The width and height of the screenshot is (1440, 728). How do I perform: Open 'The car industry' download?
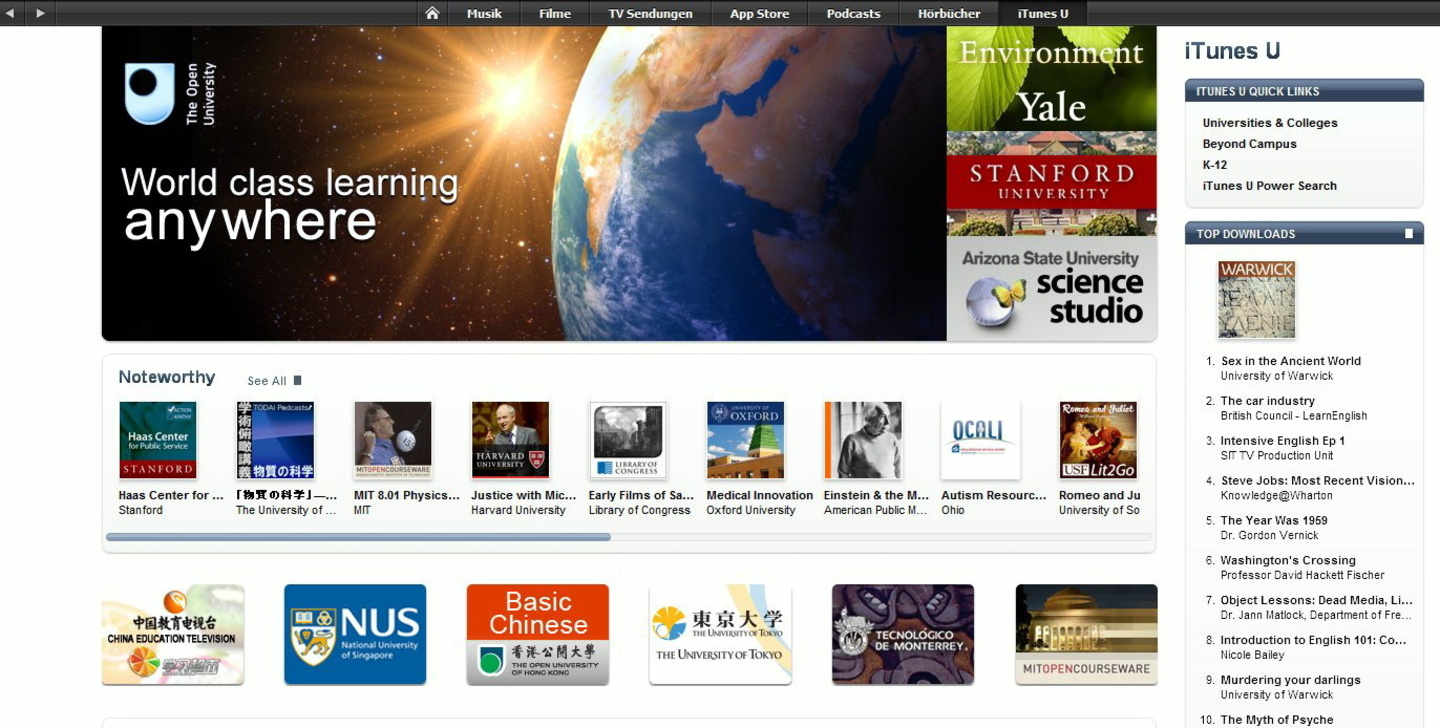(1267, 401)
